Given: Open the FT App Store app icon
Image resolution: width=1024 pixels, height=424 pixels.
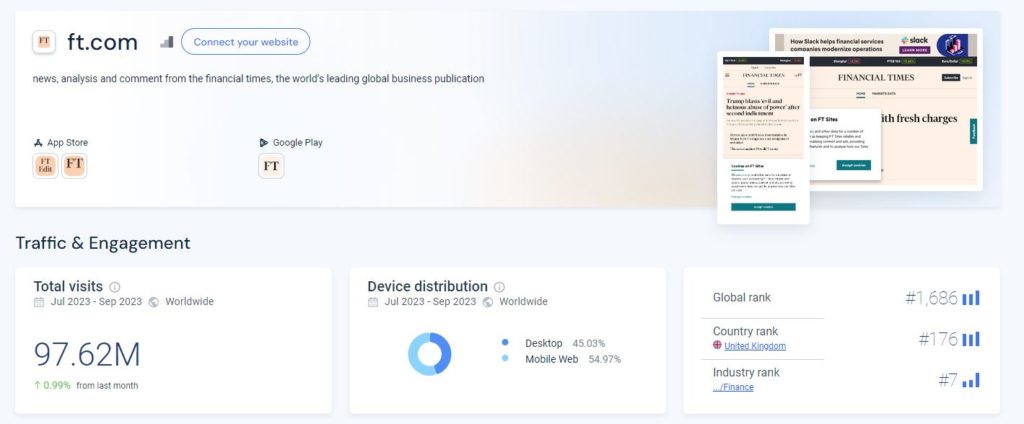Looking at the screenshot, I should (74, 166).
